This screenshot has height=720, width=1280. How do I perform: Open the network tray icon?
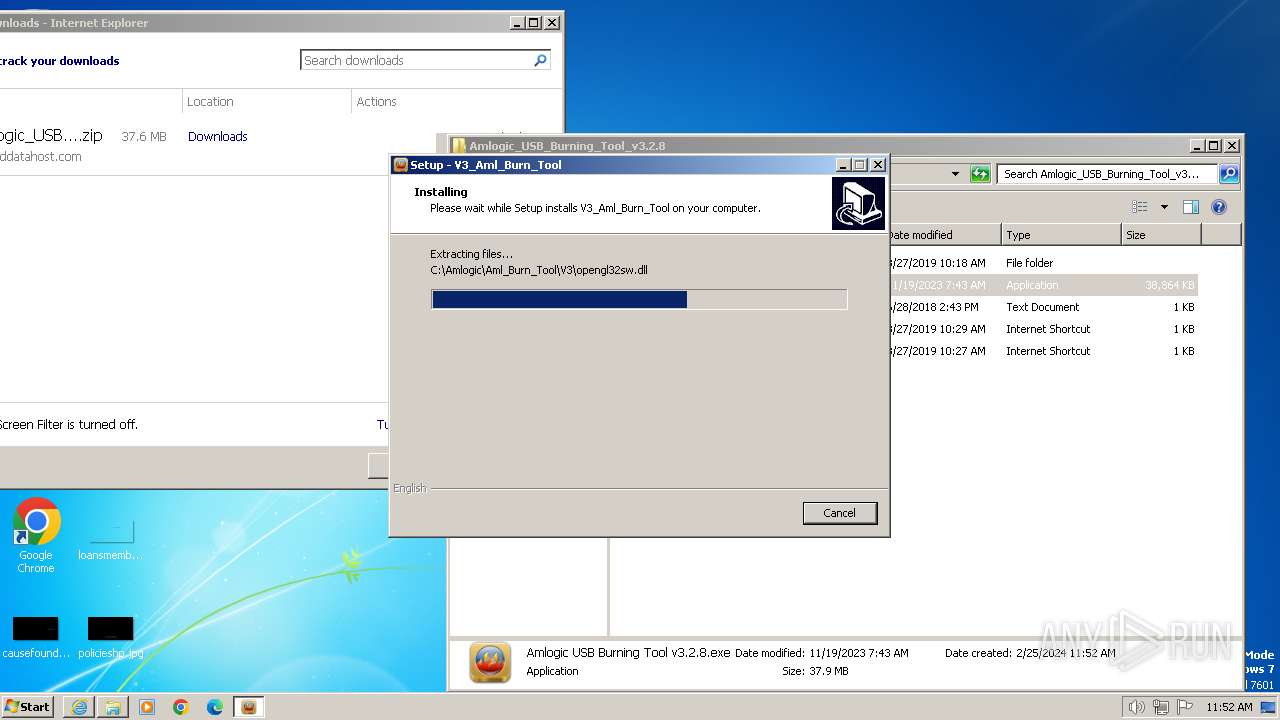tap(1160, 707)
